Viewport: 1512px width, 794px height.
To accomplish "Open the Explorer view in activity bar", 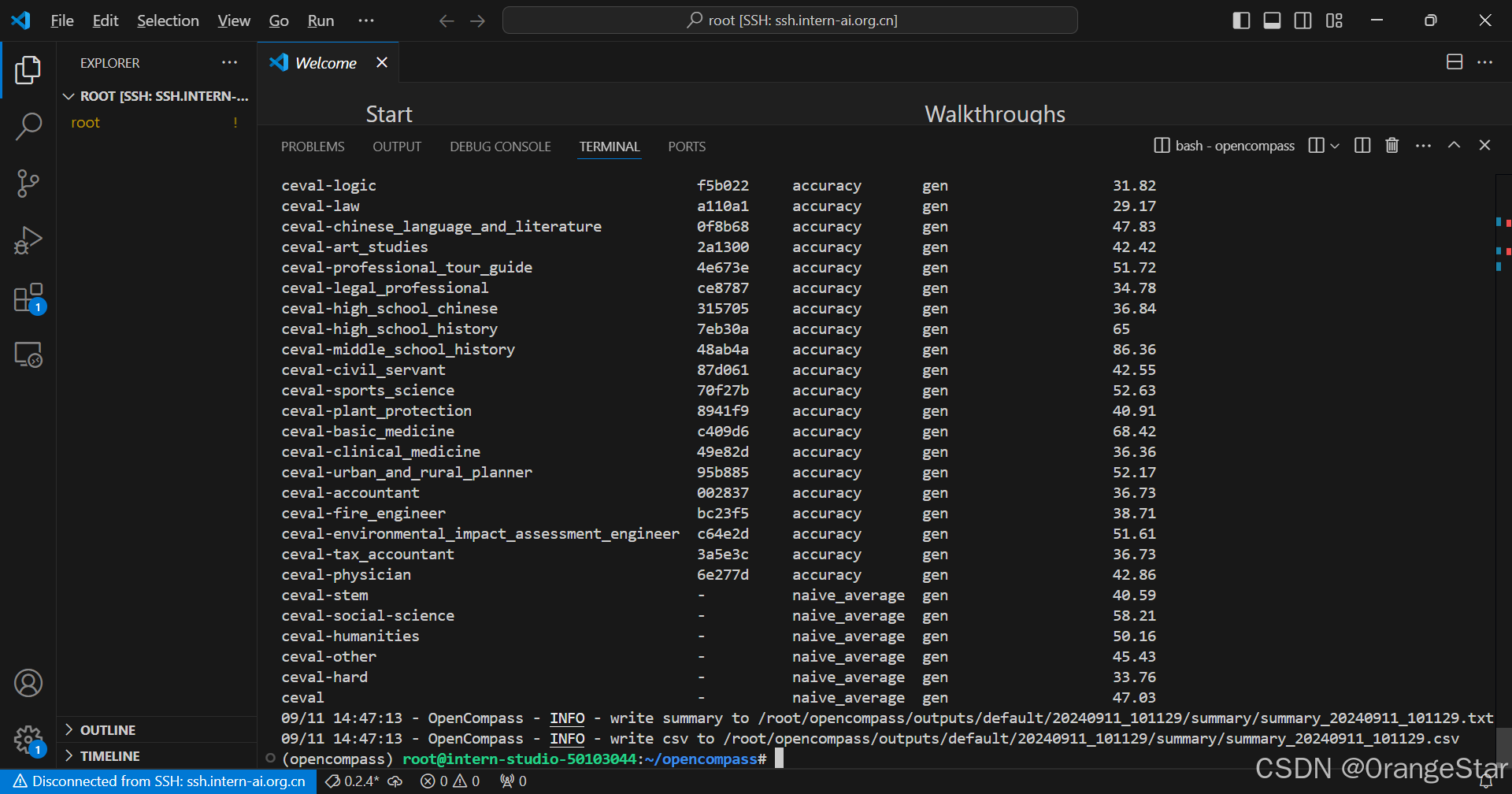I will (x=28, y=70).
